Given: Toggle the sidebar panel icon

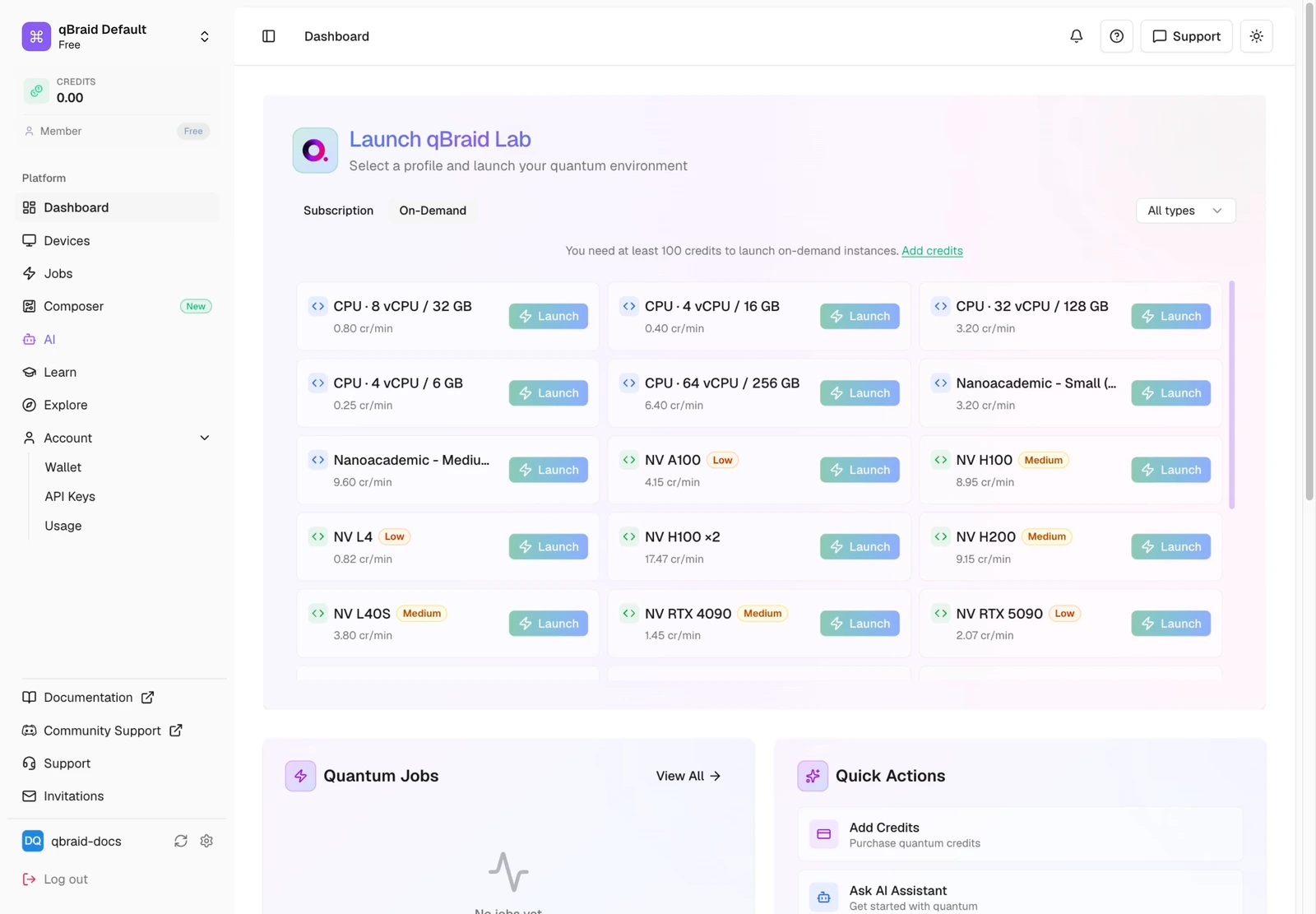Looking at the screenshot, I should (x=268, y=36).
